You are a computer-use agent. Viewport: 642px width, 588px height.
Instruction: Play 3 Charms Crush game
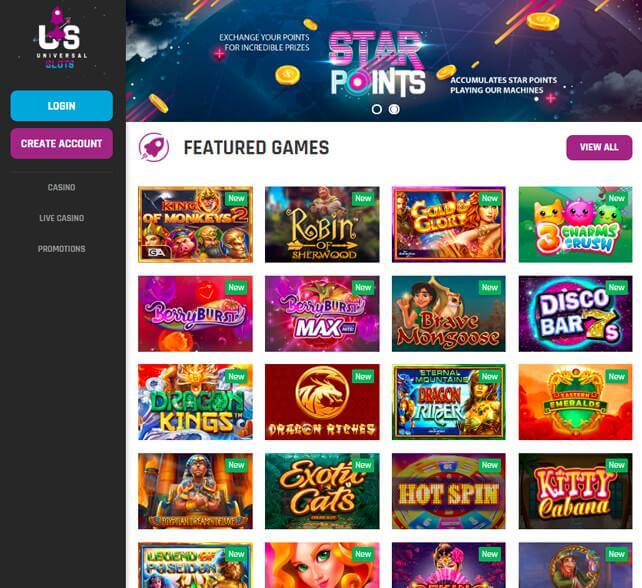pyautogui.click(x=575, y=224)
